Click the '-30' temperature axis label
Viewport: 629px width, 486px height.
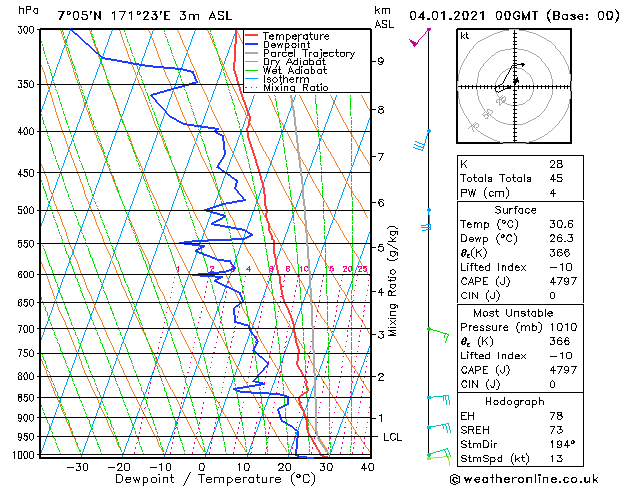tap(77, 467)
